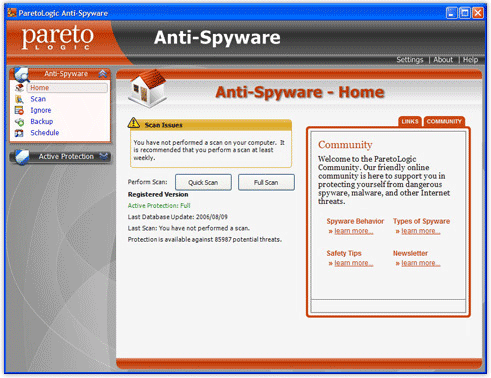The width and height of the screenshot is (491, 378).
Task: Click the Ignore list icon in the sidebar
Action: click(x=19, y=110)
